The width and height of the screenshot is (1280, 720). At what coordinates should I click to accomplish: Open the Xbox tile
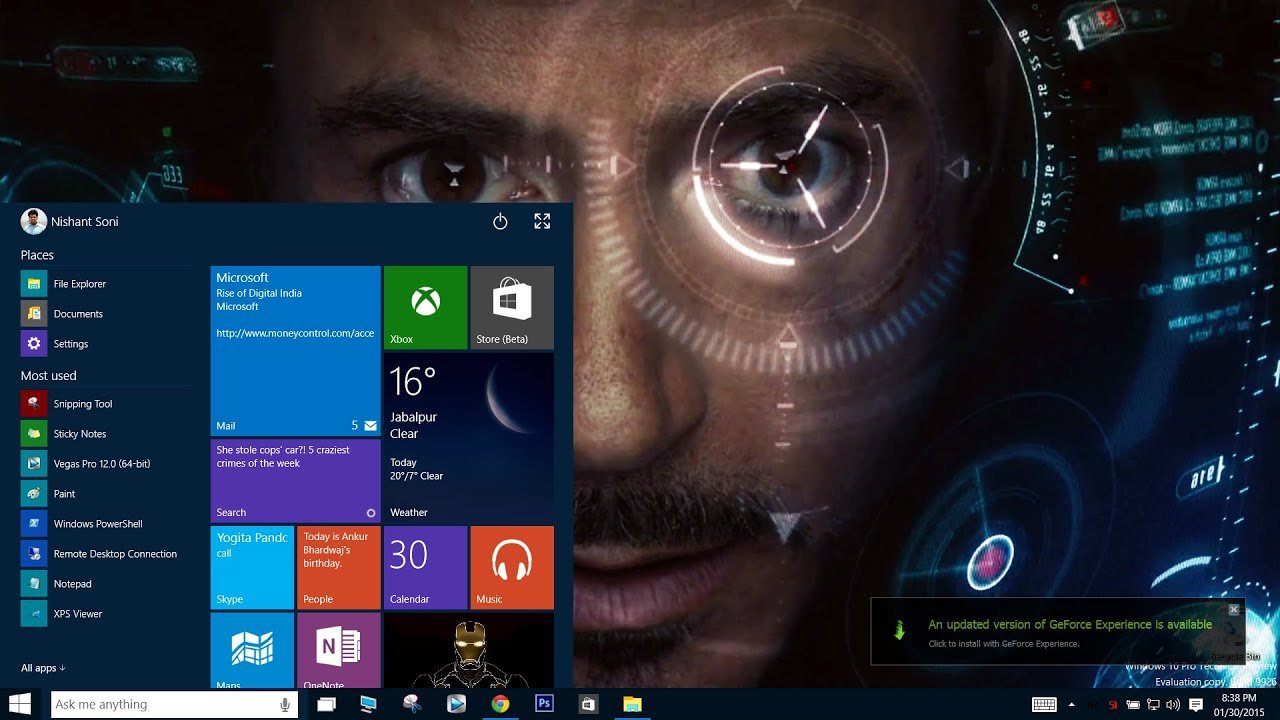[x=425, y=307]
